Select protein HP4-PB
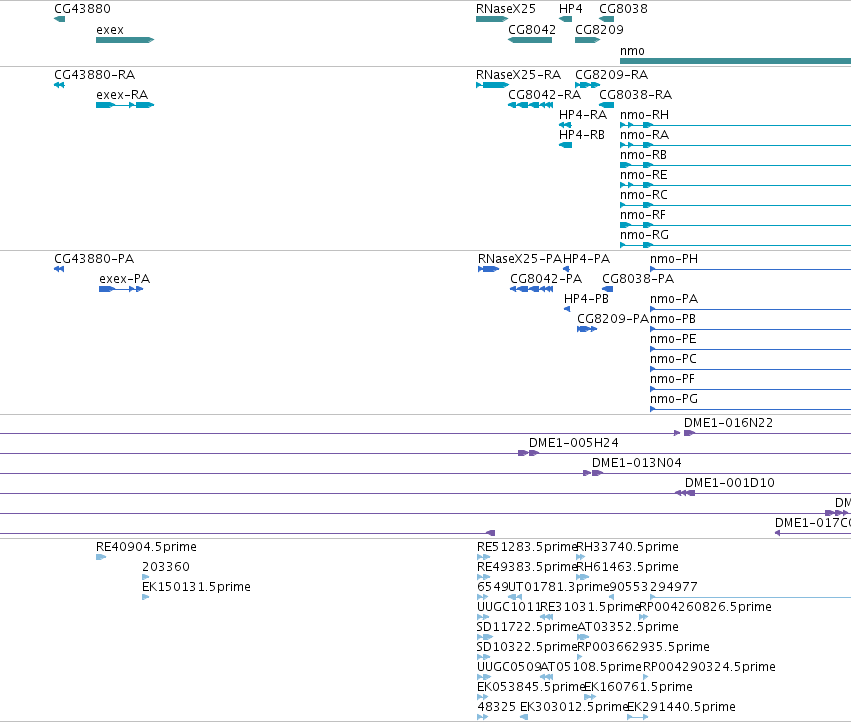Screen dimensions: 851x722 click(586, 299)
